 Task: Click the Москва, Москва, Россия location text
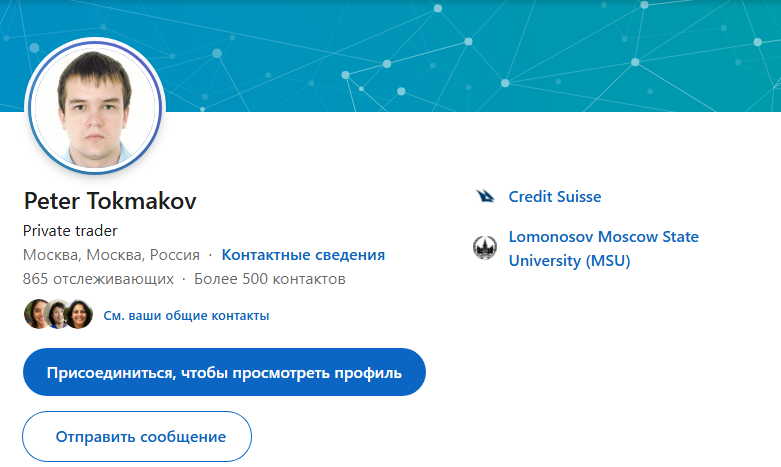click(111, 255)
